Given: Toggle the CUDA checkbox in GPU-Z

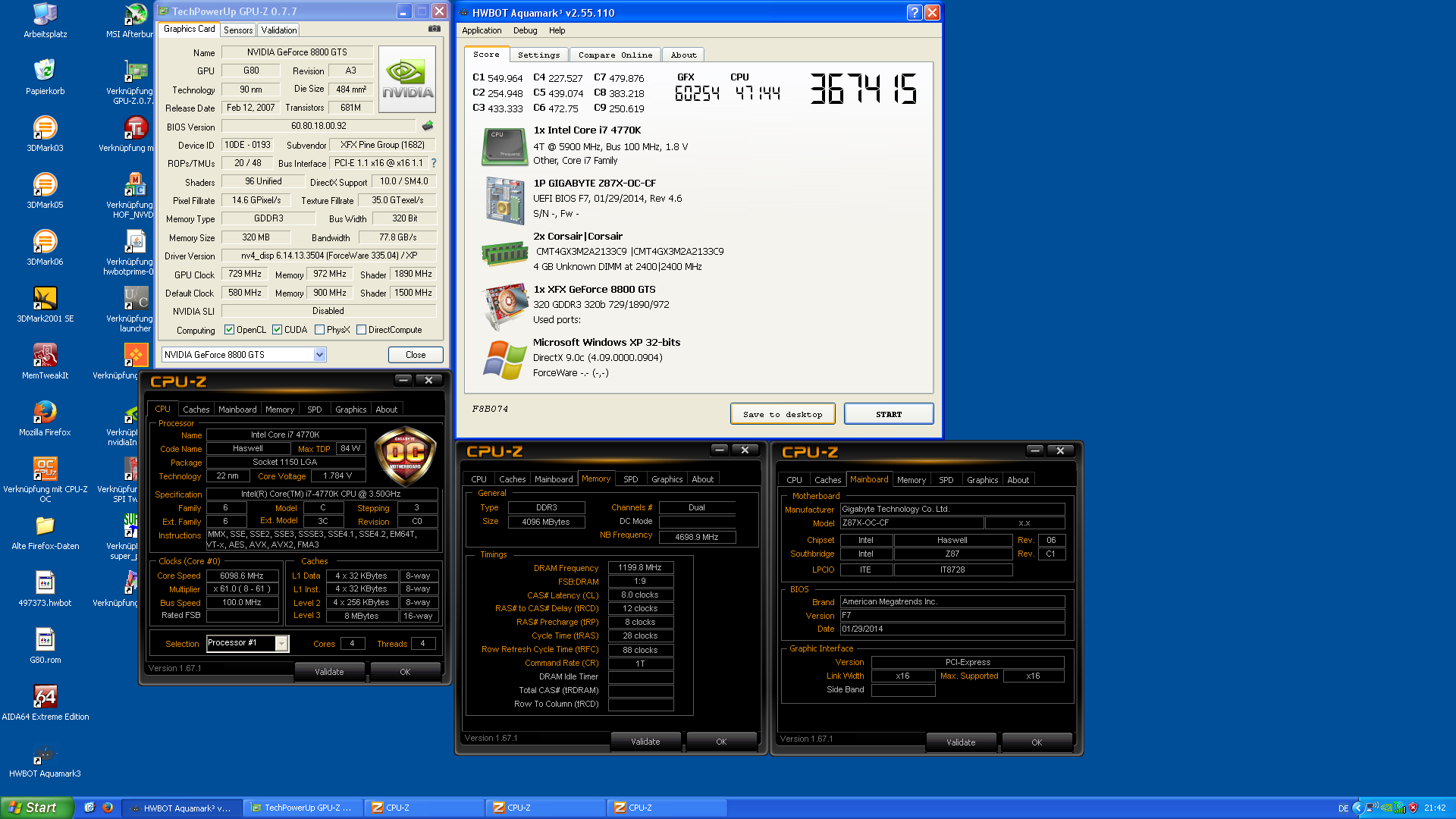Looking at the screenshot, I should tap(277, 330).
